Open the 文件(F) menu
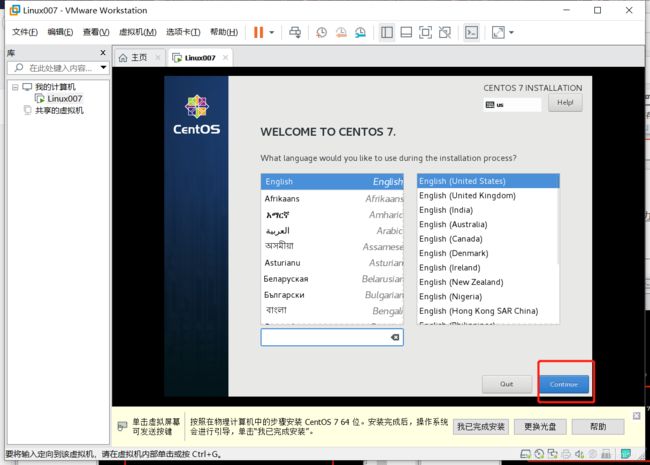The width and height of the screenshot is (650, 465). click(x=24, y=32)
